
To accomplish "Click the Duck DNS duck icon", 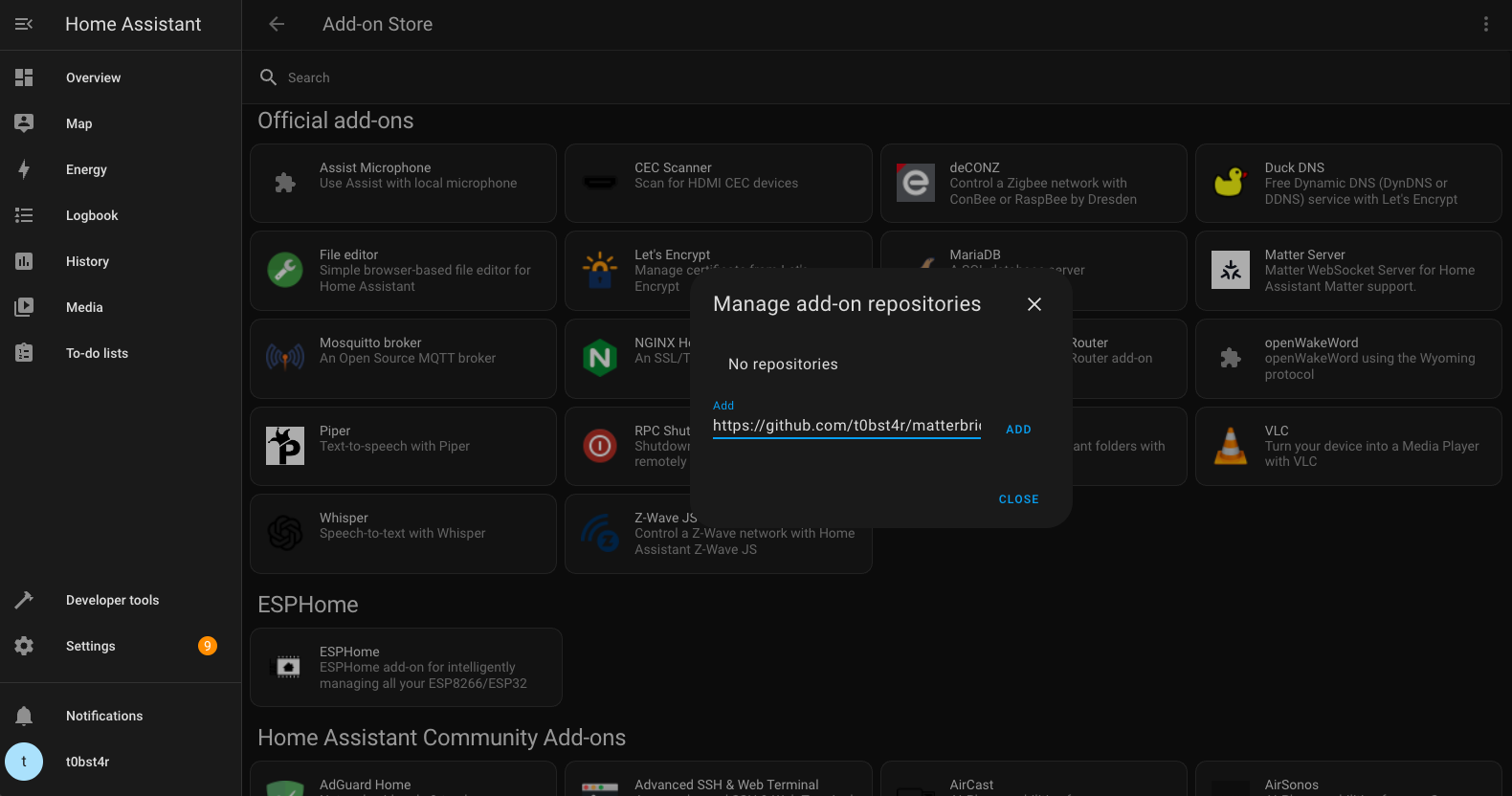I will pyautogui.click(x=1231, y=183).
